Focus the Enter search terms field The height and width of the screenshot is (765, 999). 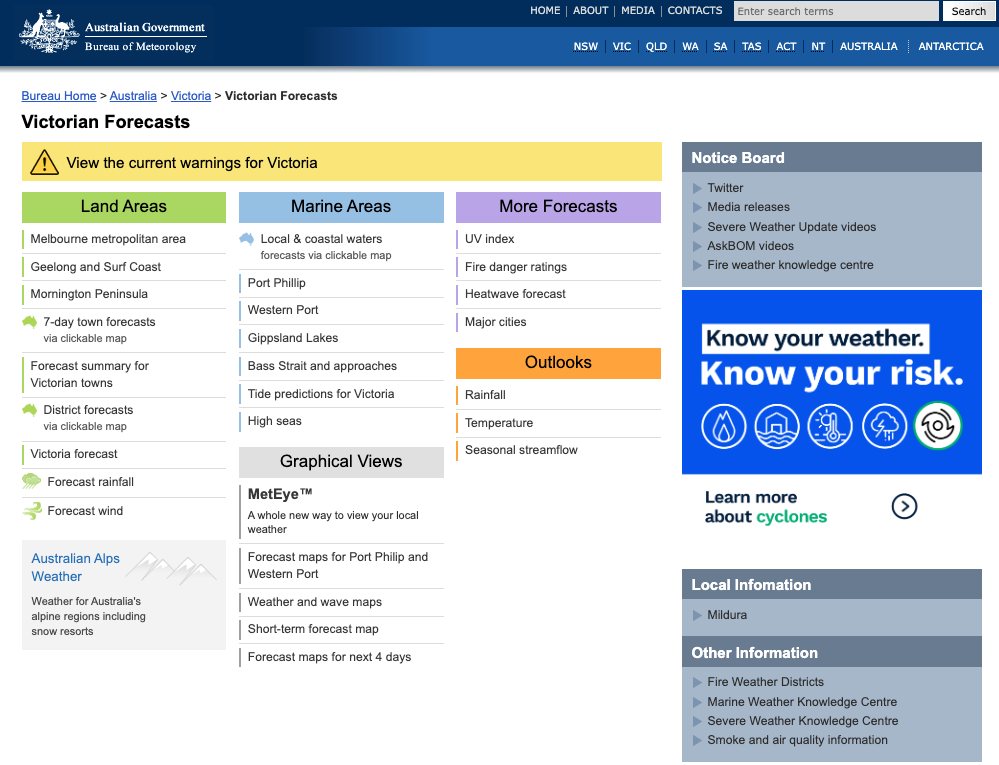836,11
